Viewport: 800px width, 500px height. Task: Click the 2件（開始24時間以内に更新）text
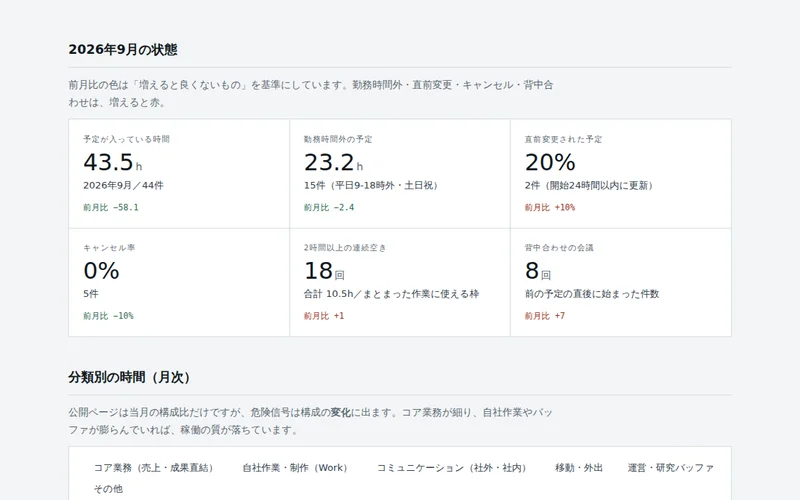click(x=589, y=185)
